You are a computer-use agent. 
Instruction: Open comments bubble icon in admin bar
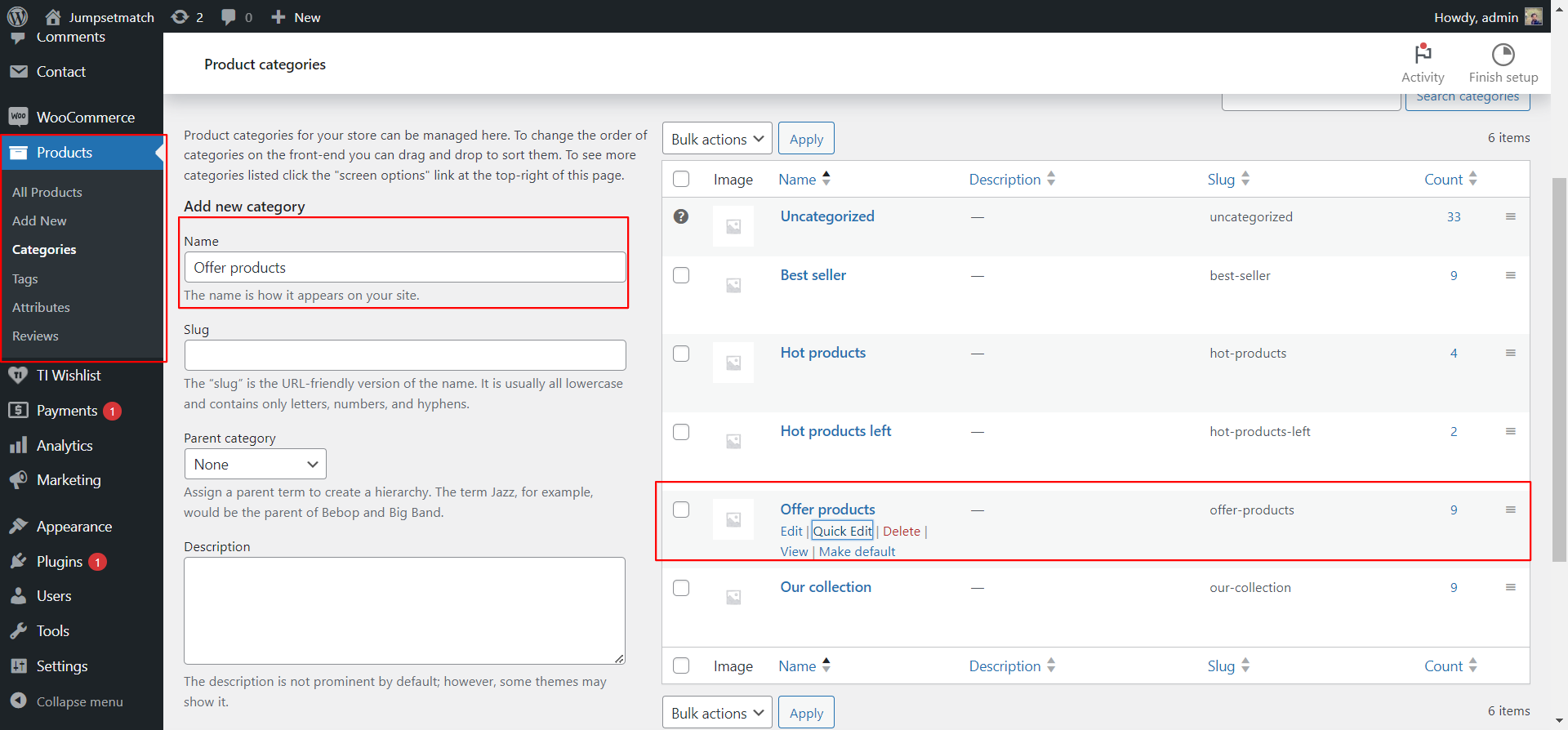pos(229,17)
